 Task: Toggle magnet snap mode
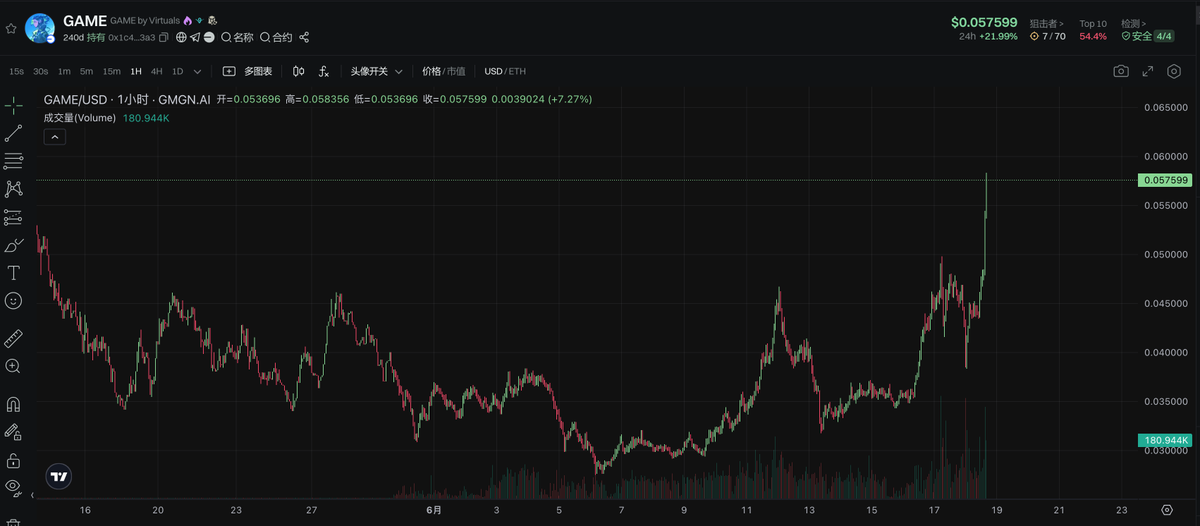pos(13,405)
